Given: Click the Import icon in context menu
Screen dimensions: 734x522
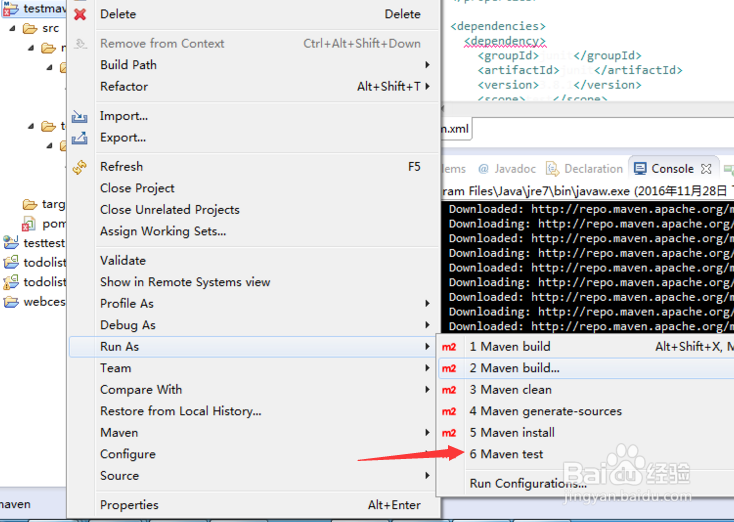Looking at the screenshot, I should pos(80,116).
